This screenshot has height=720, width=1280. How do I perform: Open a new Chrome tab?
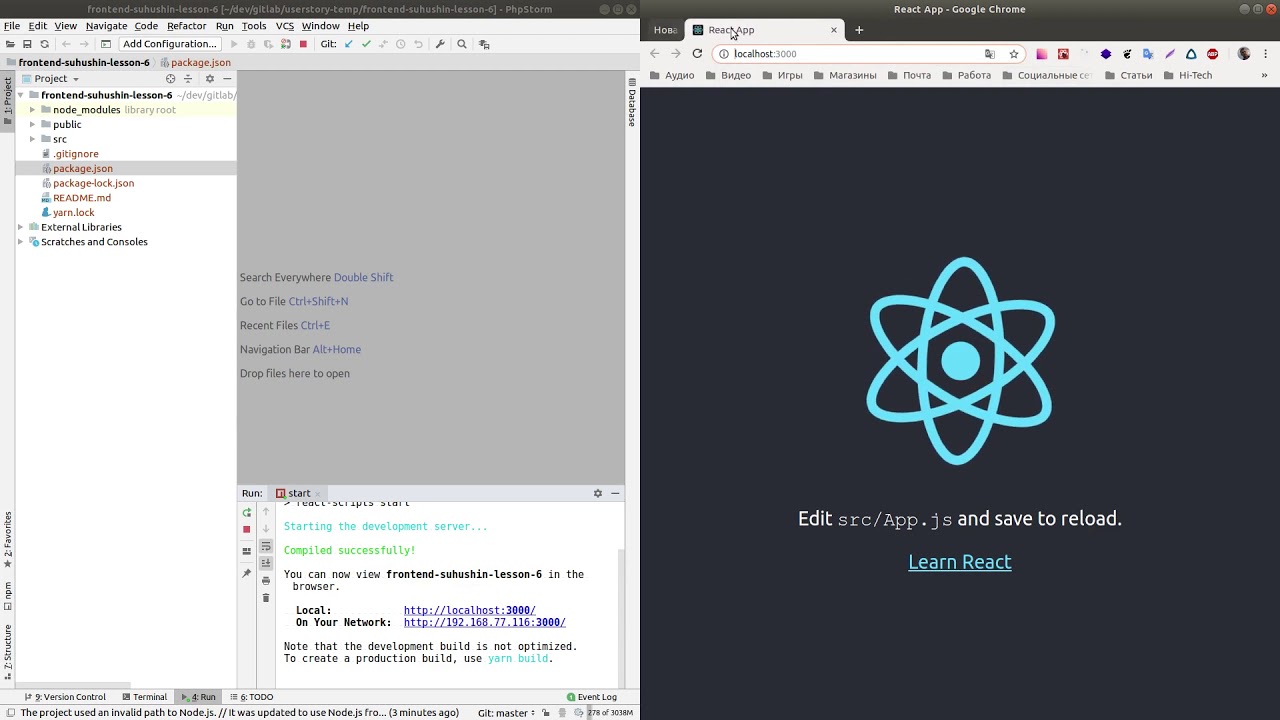(859, 30)
